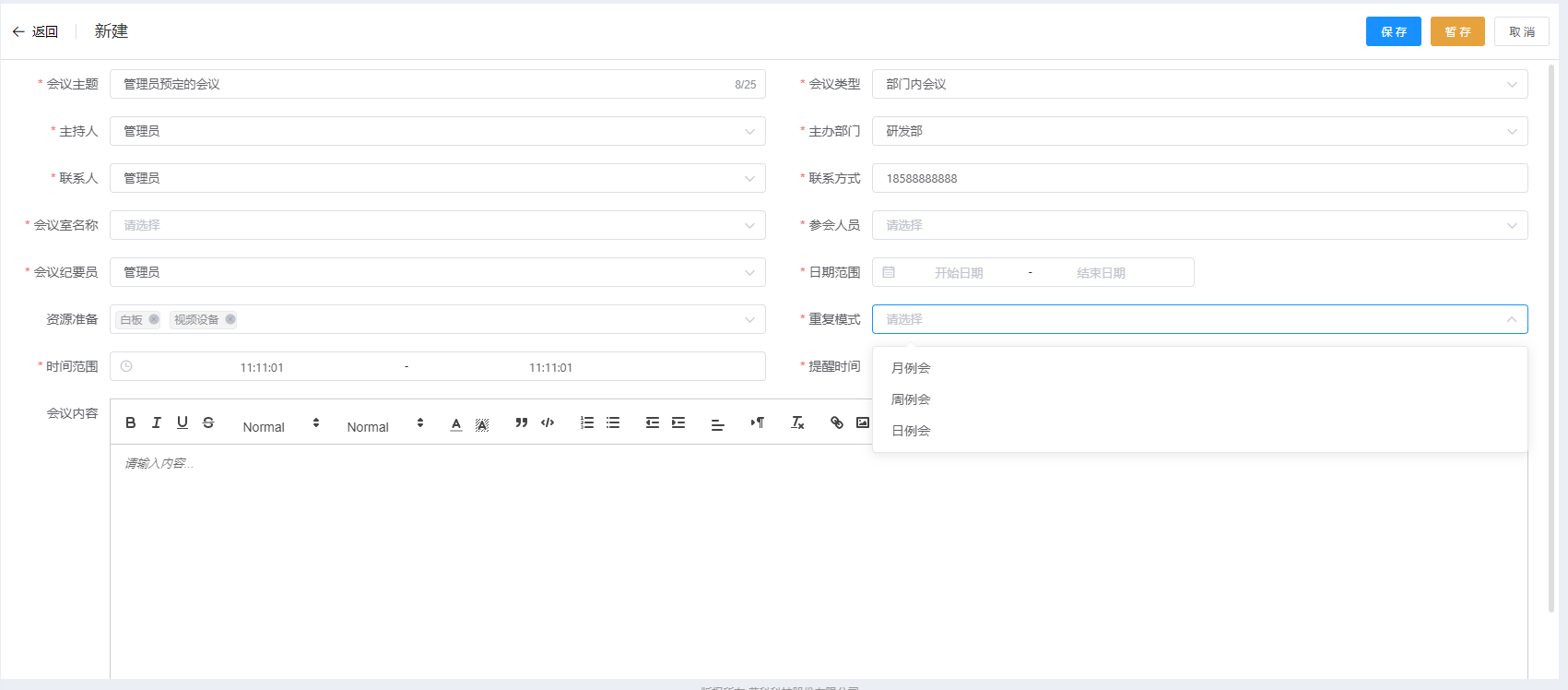Open the 会议类型 dropdown
The image size is (1568, 690).
point(1198,84)
